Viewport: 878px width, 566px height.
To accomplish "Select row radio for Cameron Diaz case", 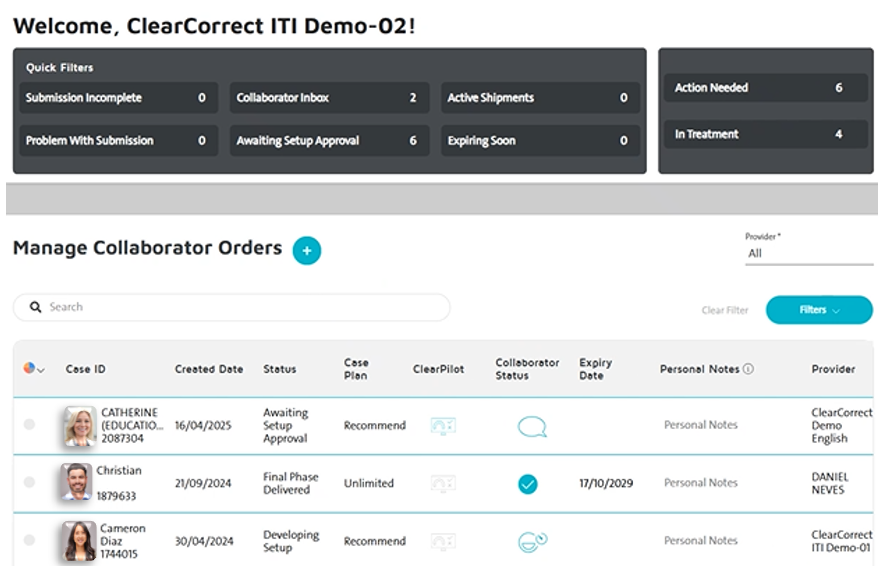I will 30,540.
